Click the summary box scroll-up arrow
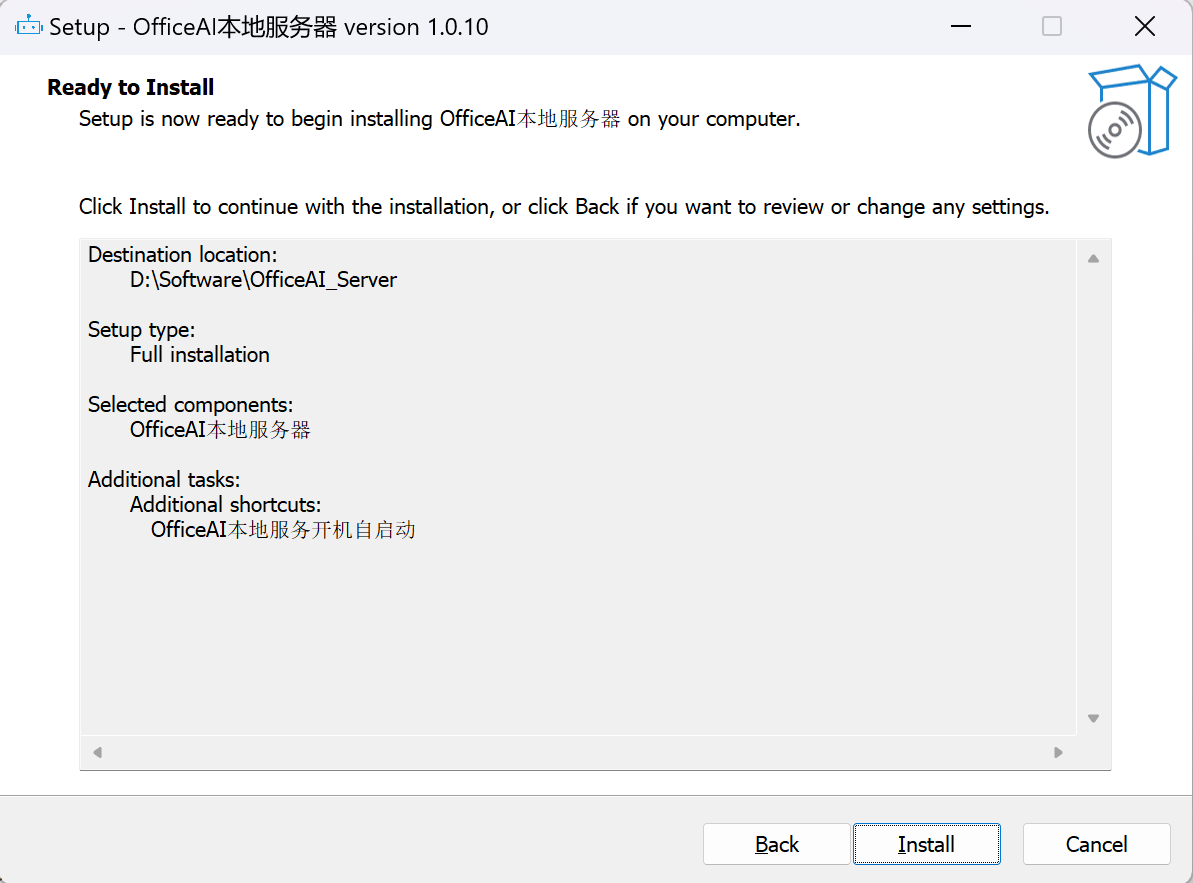 point(1093,259)
